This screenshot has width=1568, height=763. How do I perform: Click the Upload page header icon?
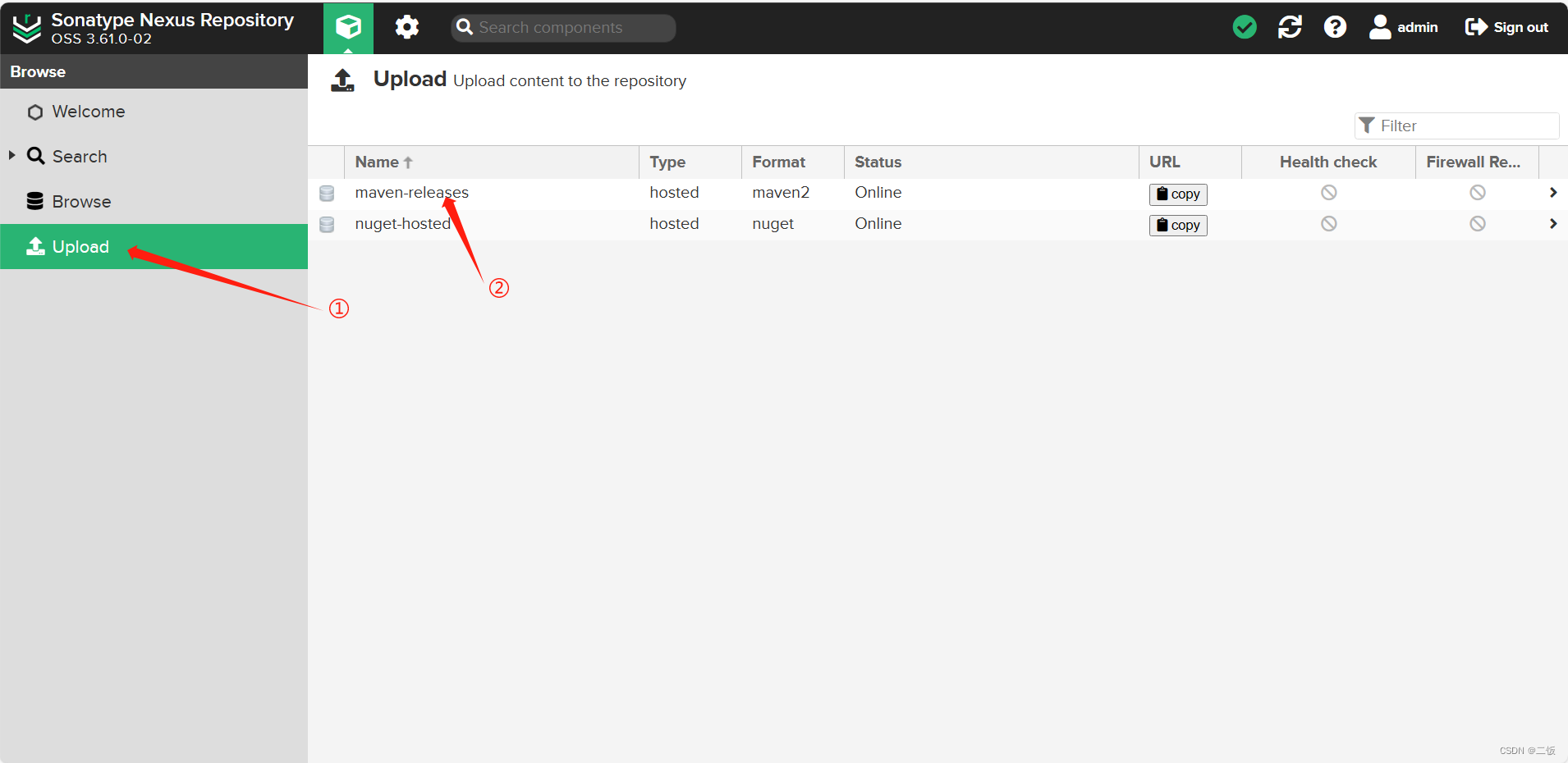click(x=342, y=80)
